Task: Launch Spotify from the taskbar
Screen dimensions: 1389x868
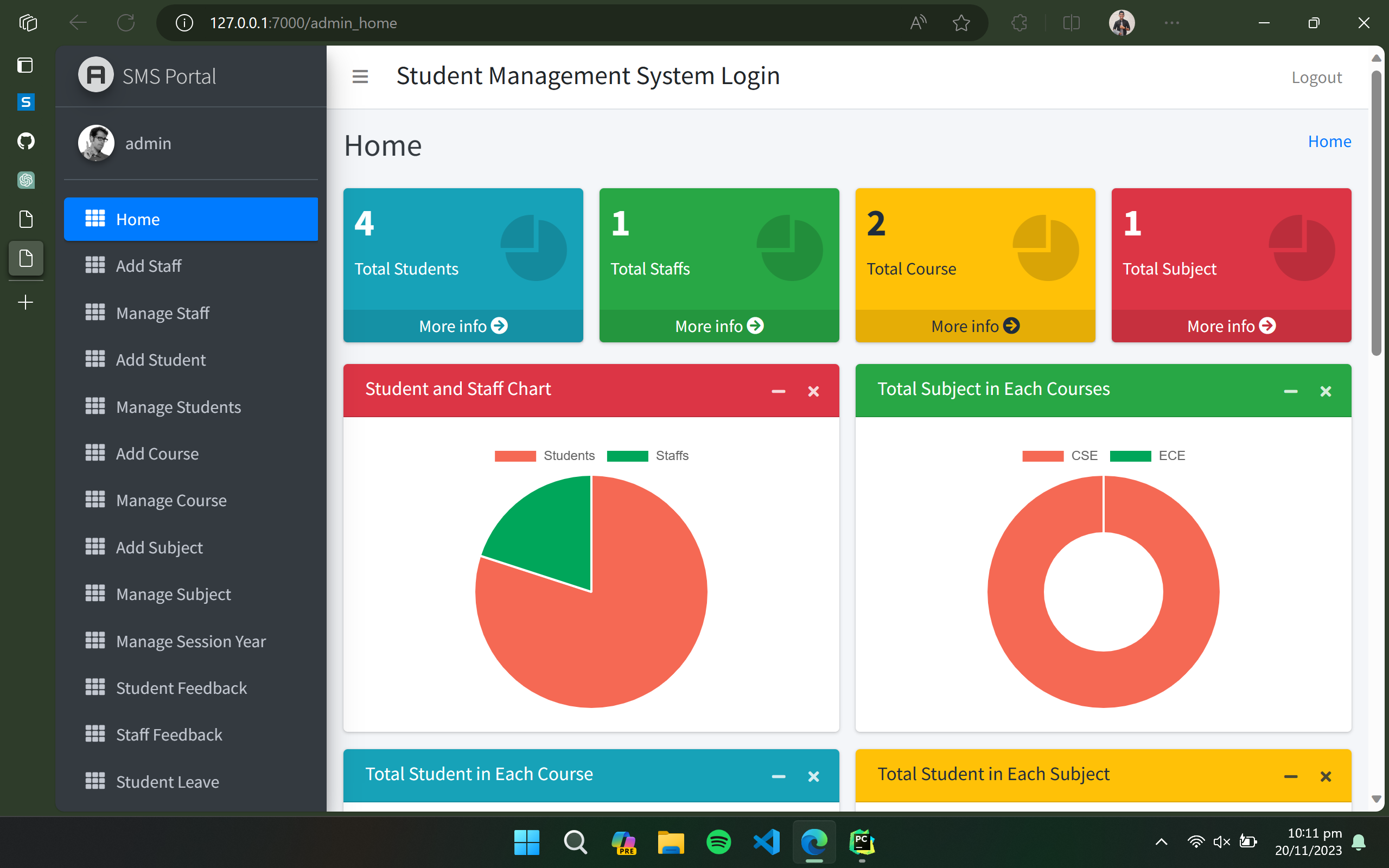Action: pyautogui.click(x=718, y=842)
